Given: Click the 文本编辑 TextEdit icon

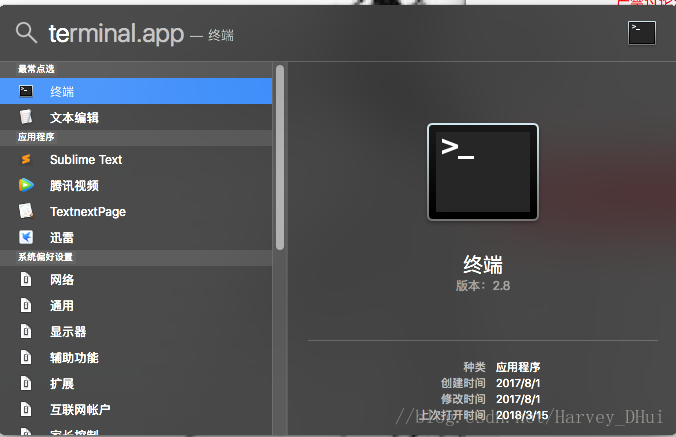Looking at the screenshot, I should (26, 117).
